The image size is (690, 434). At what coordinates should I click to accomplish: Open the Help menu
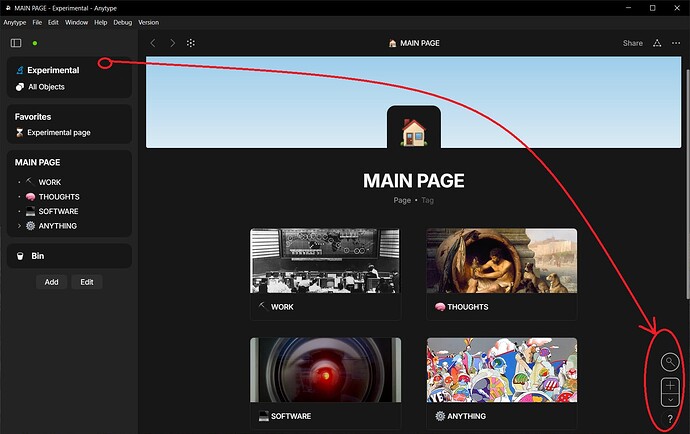(x=101, y=22)
